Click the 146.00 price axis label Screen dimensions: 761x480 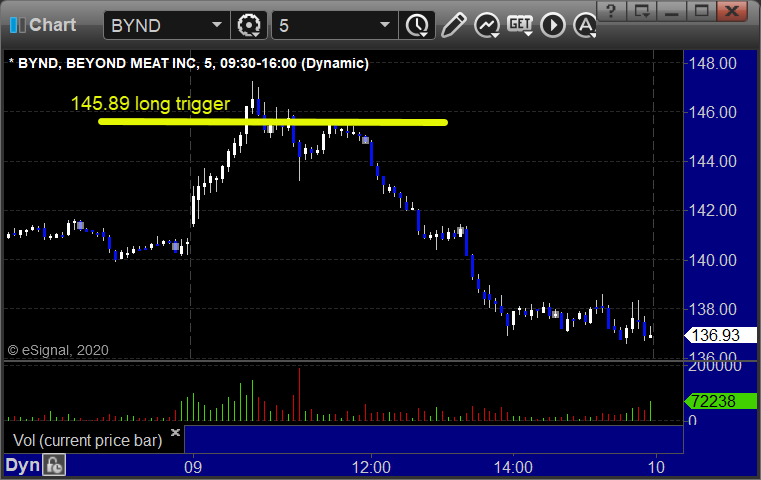(x=712, y=112)
